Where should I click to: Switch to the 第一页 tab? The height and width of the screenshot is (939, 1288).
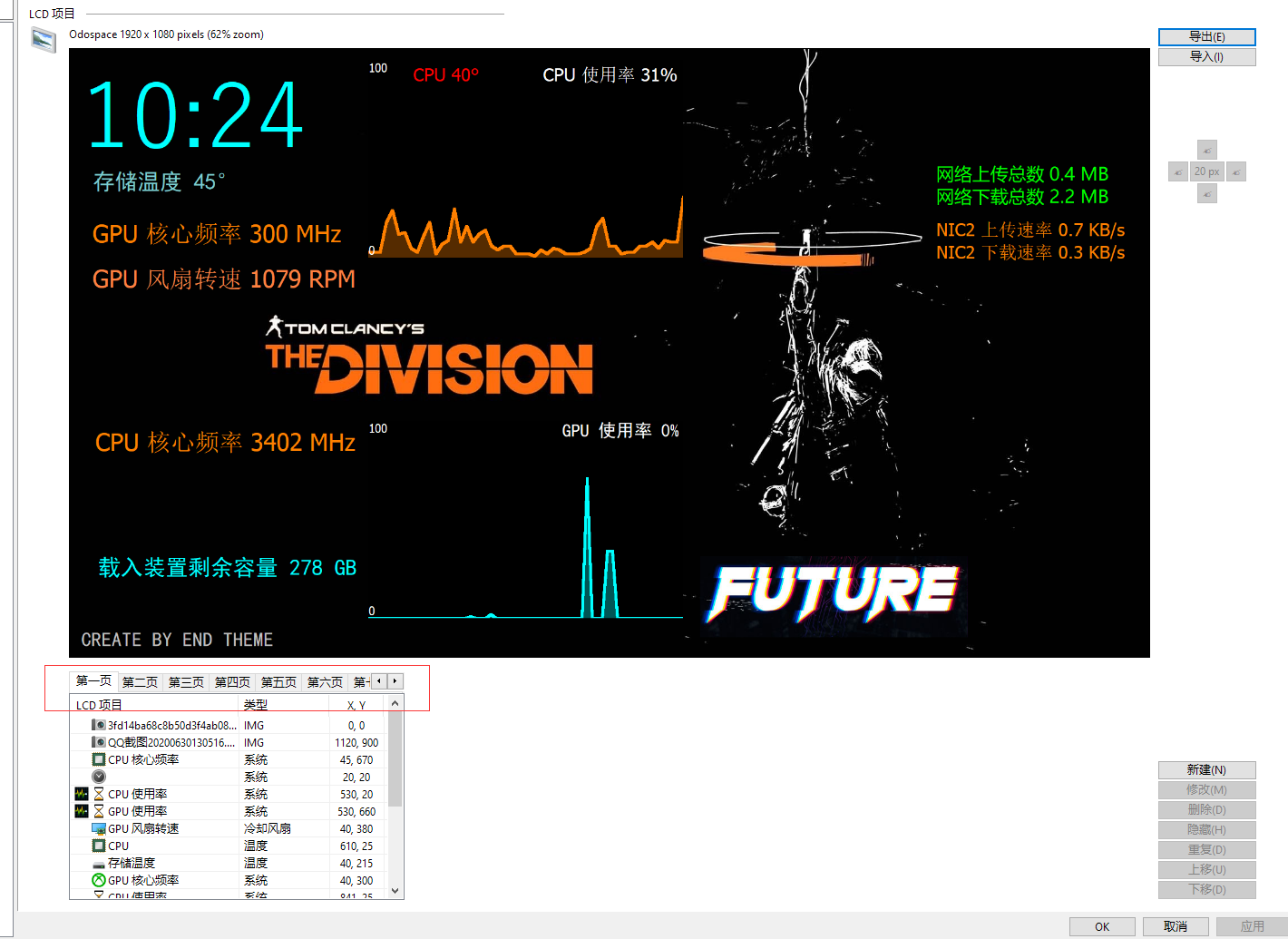pos(93,680)
